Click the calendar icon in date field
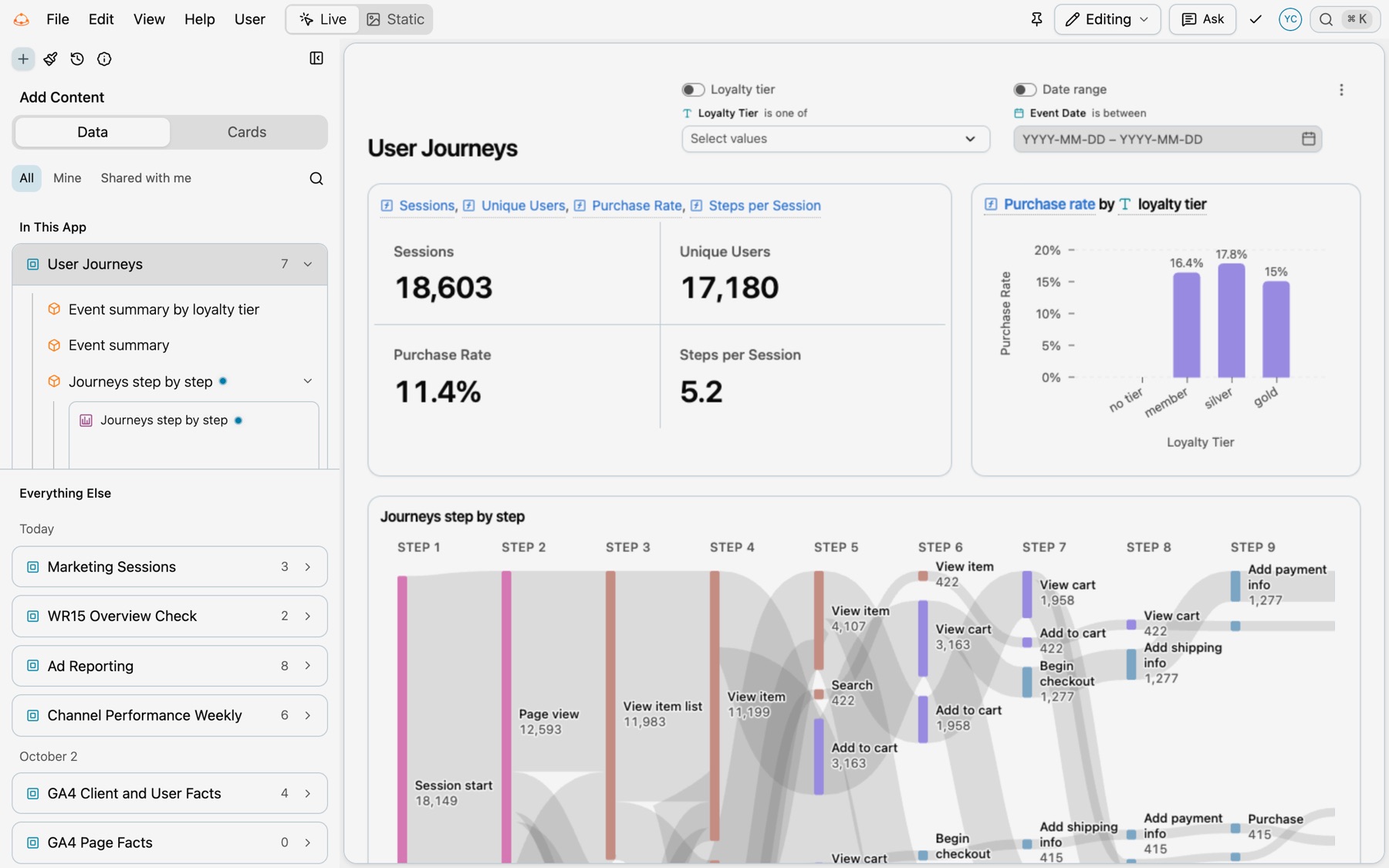 1308,139
